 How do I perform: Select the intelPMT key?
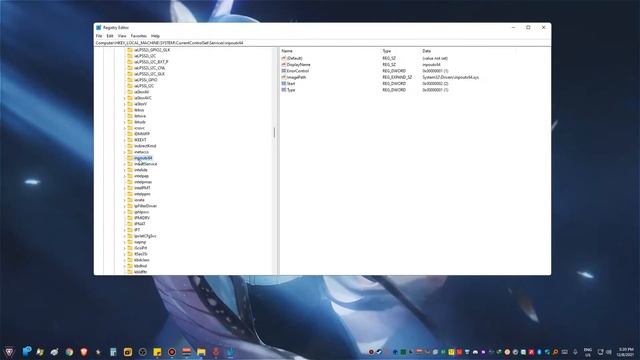(x=142, y=188)
